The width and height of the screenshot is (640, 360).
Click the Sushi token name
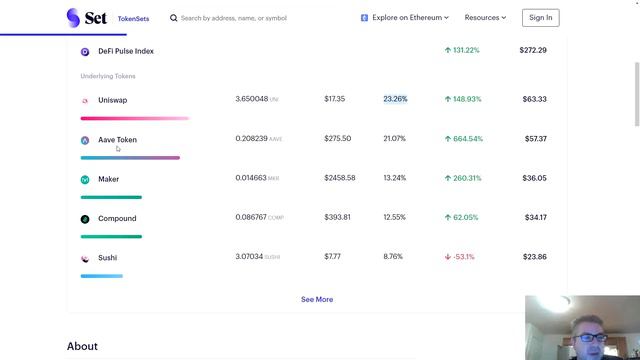[108, 258]
